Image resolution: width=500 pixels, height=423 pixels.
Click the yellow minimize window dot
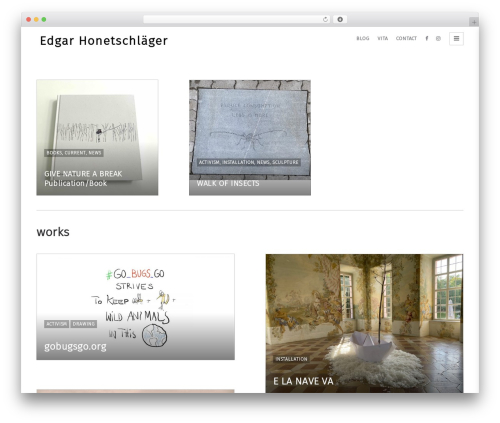(36, 20)
